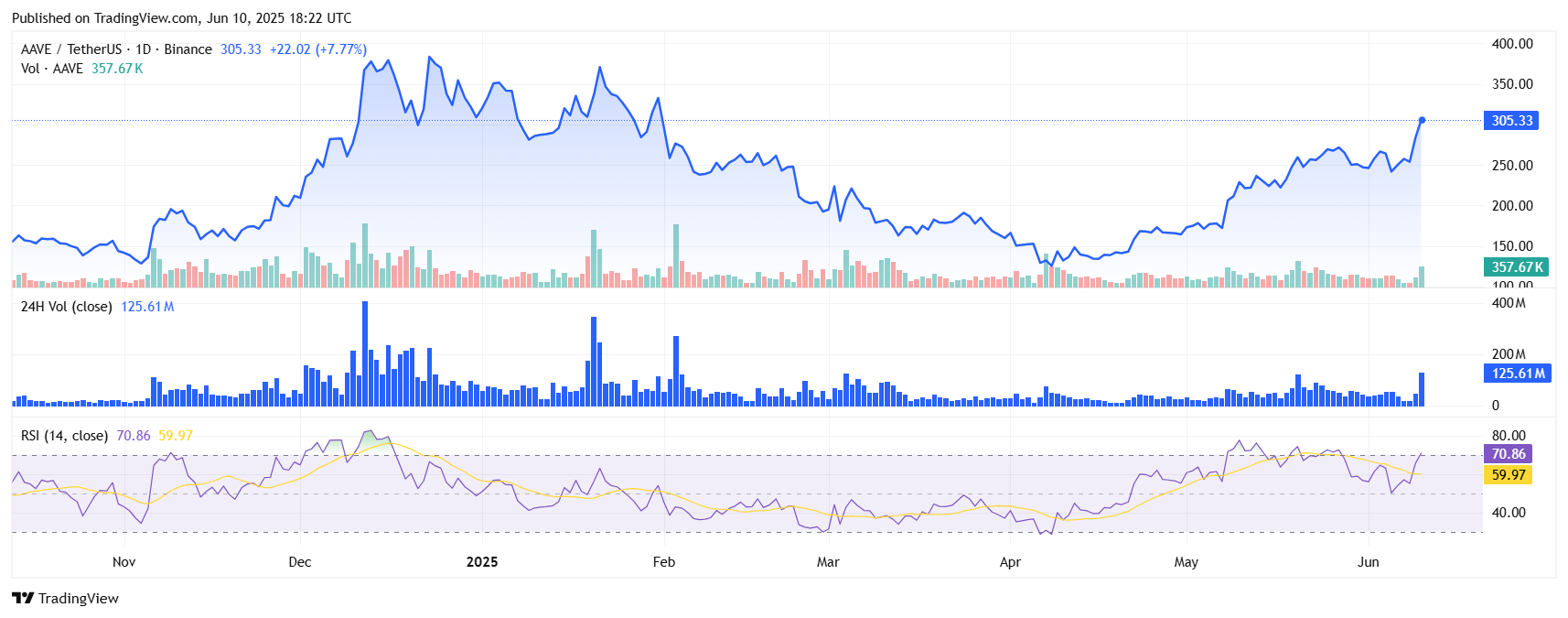Click the 1D interval label
This screenshot has width=1568, height=618.
pyautogui.click(x=143, y=49)
